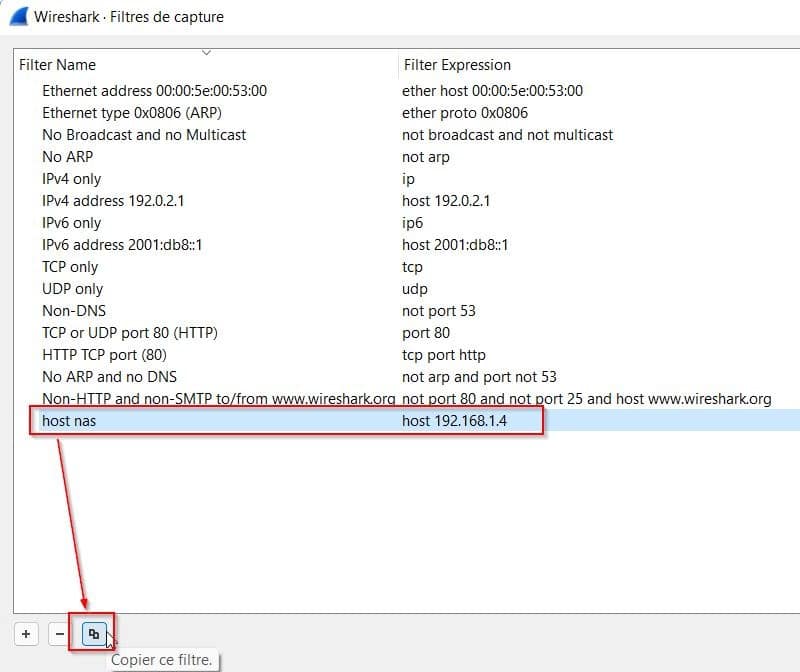
Task: Select the 'No ARP and no DNS' filter name
Action: (x=109, y=377)
